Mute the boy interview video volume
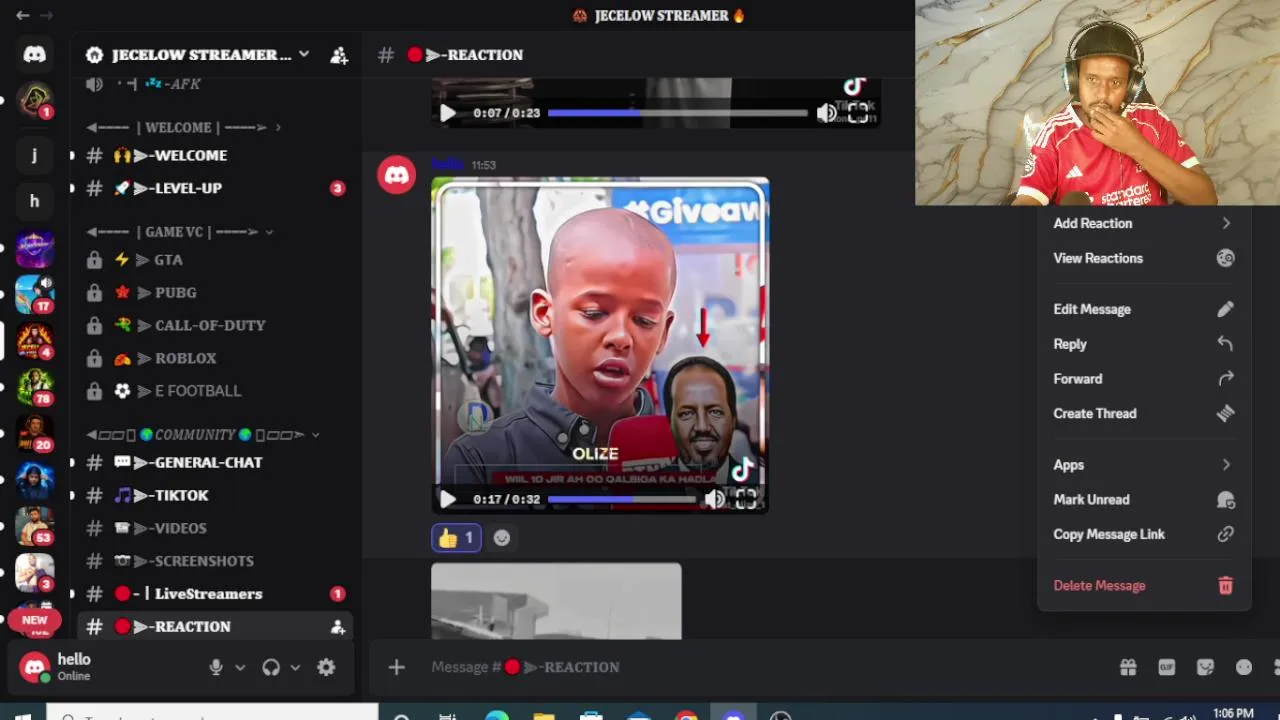 click(714, 499)
